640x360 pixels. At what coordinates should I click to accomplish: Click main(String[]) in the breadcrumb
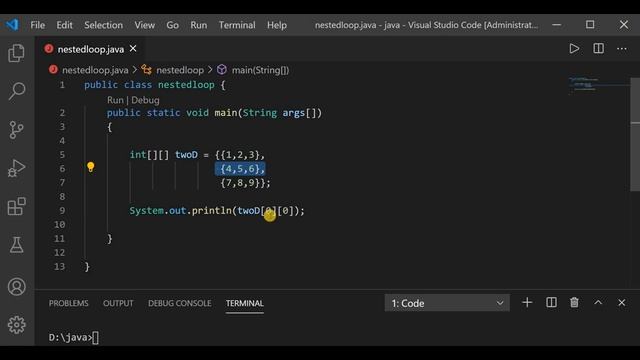(x=260, y=70)
